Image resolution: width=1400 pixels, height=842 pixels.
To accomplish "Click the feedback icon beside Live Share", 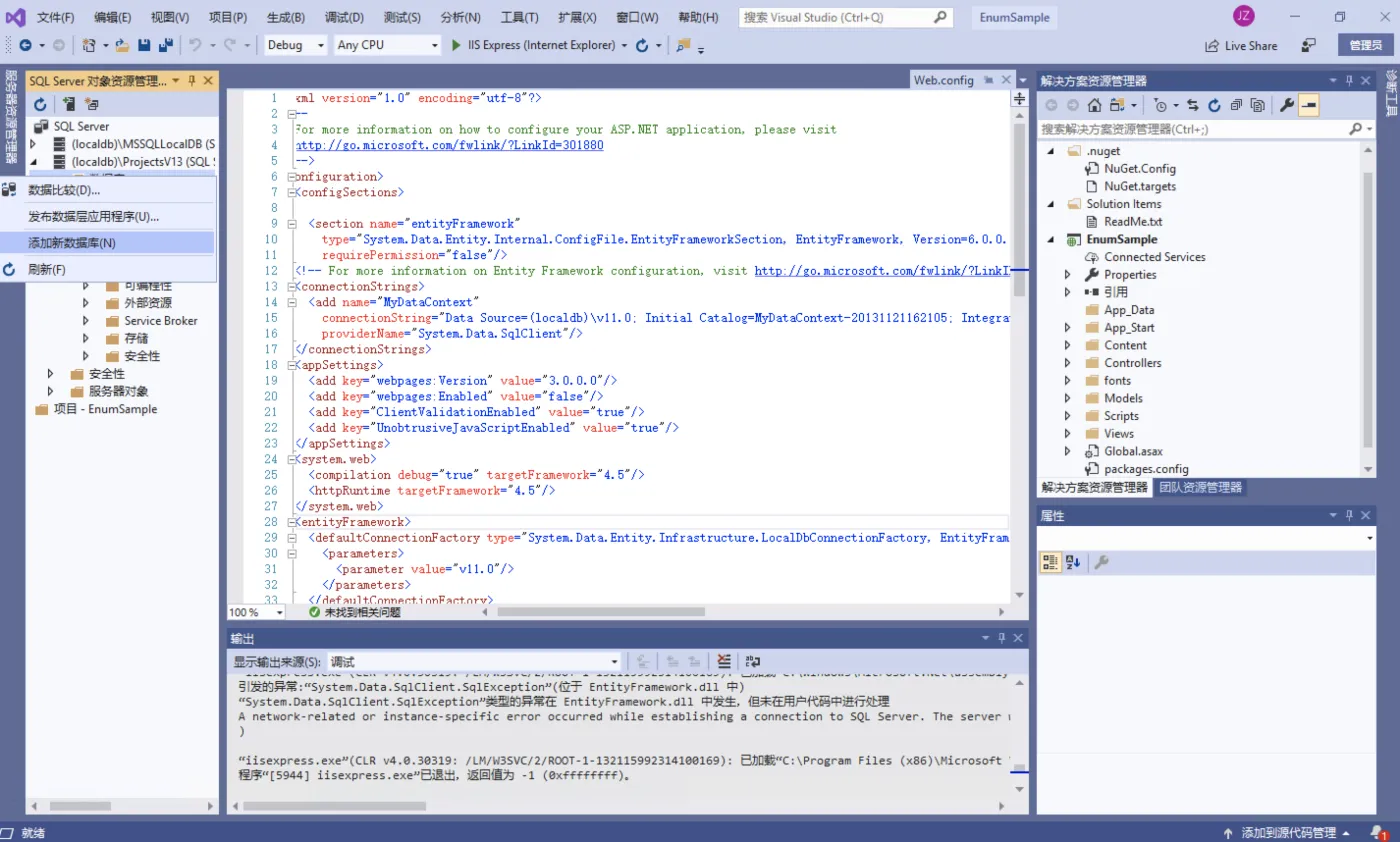I will pos(1308,45).
